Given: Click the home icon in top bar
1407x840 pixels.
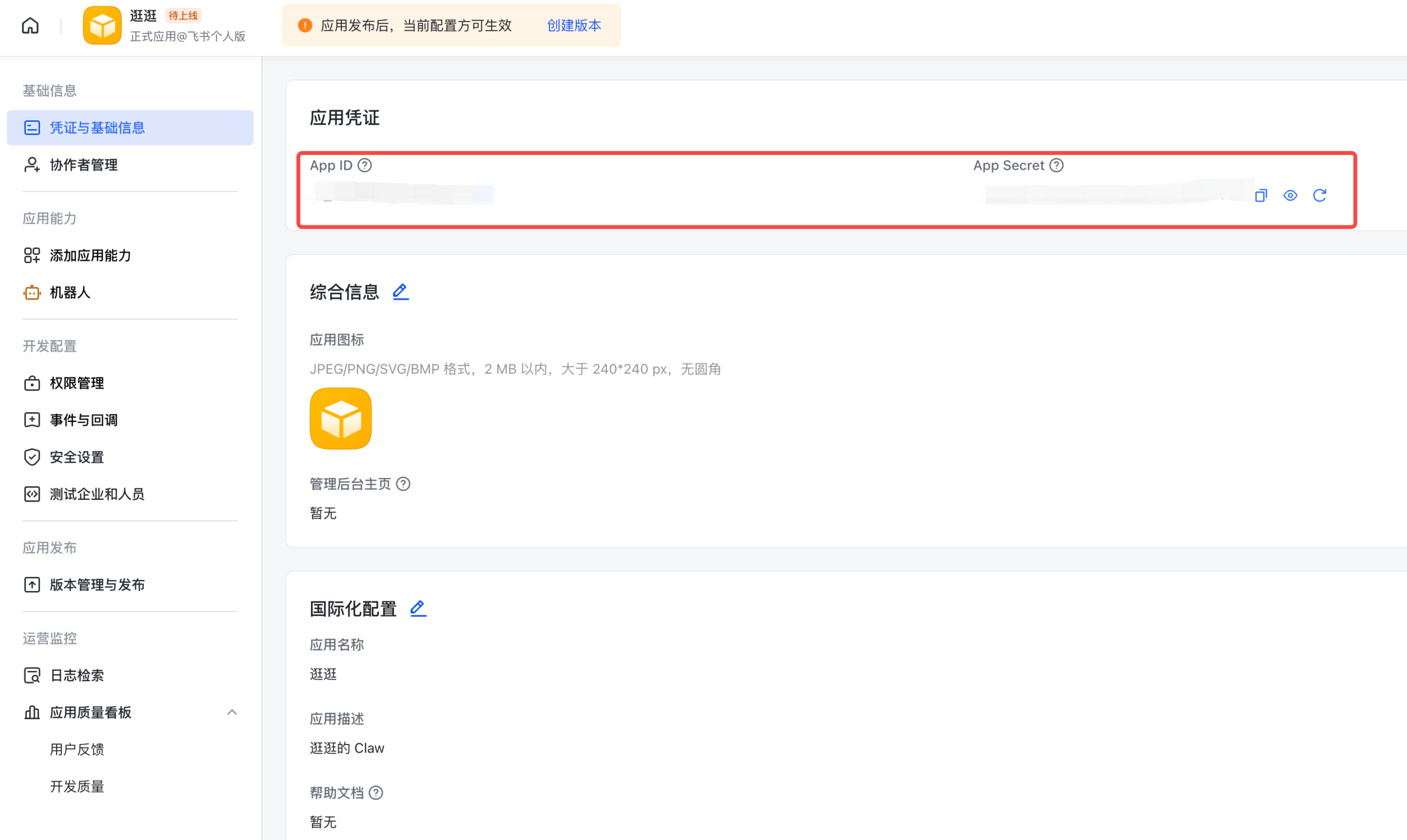Looking at the screenshot, I should click(x=30, y=25).
